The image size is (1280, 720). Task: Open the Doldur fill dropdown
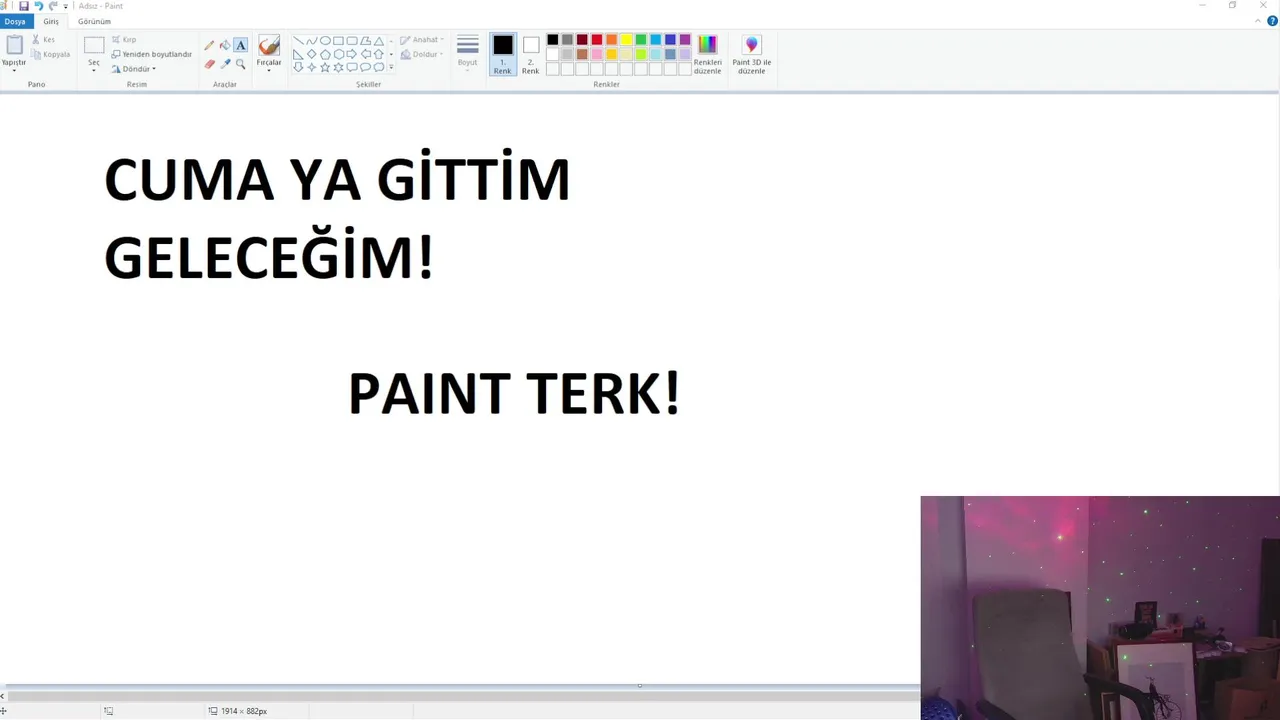pyautogui.click(x=422, y=54)
